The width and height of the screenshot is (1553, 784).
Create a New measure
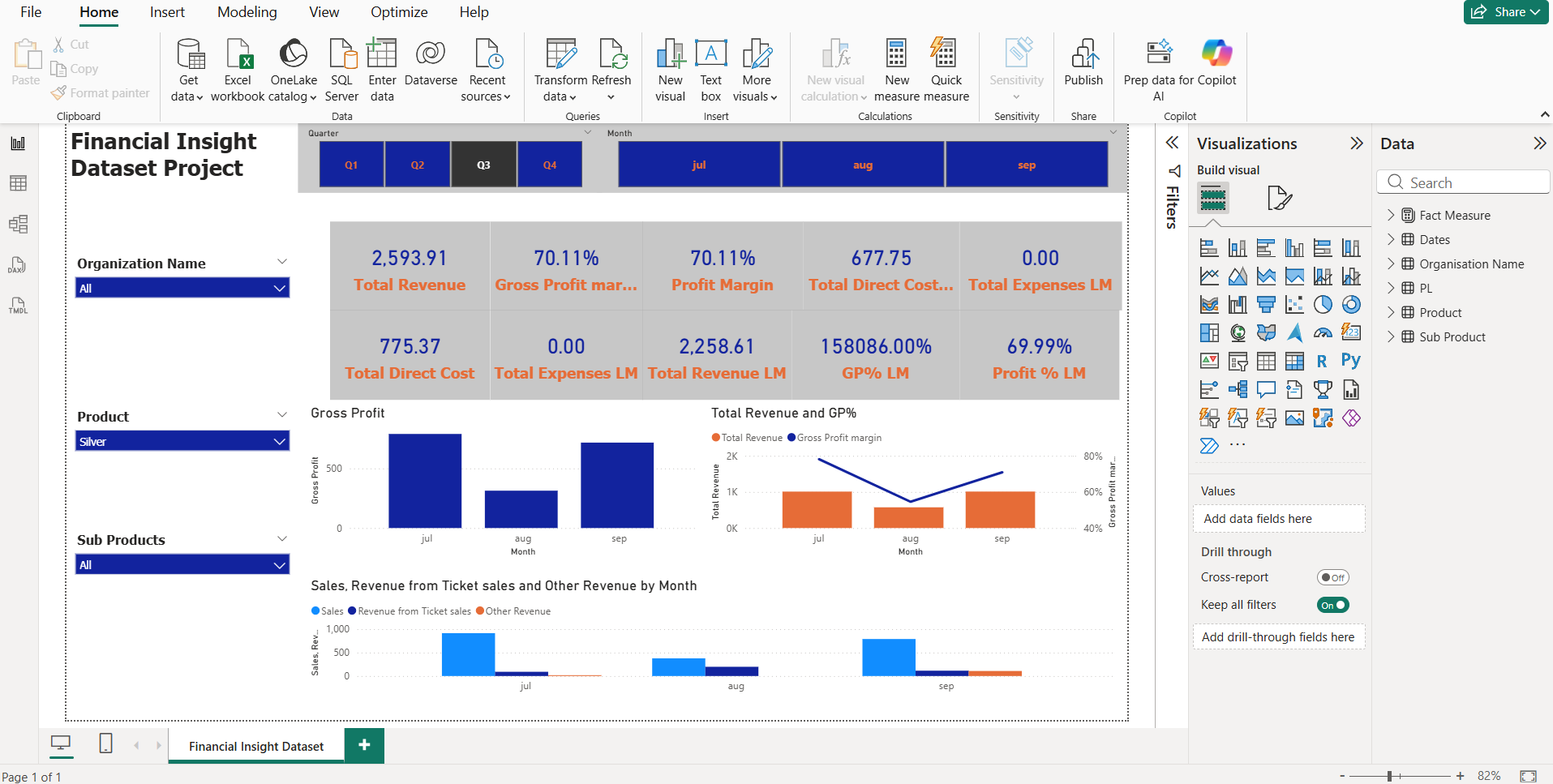click(896, 69)
